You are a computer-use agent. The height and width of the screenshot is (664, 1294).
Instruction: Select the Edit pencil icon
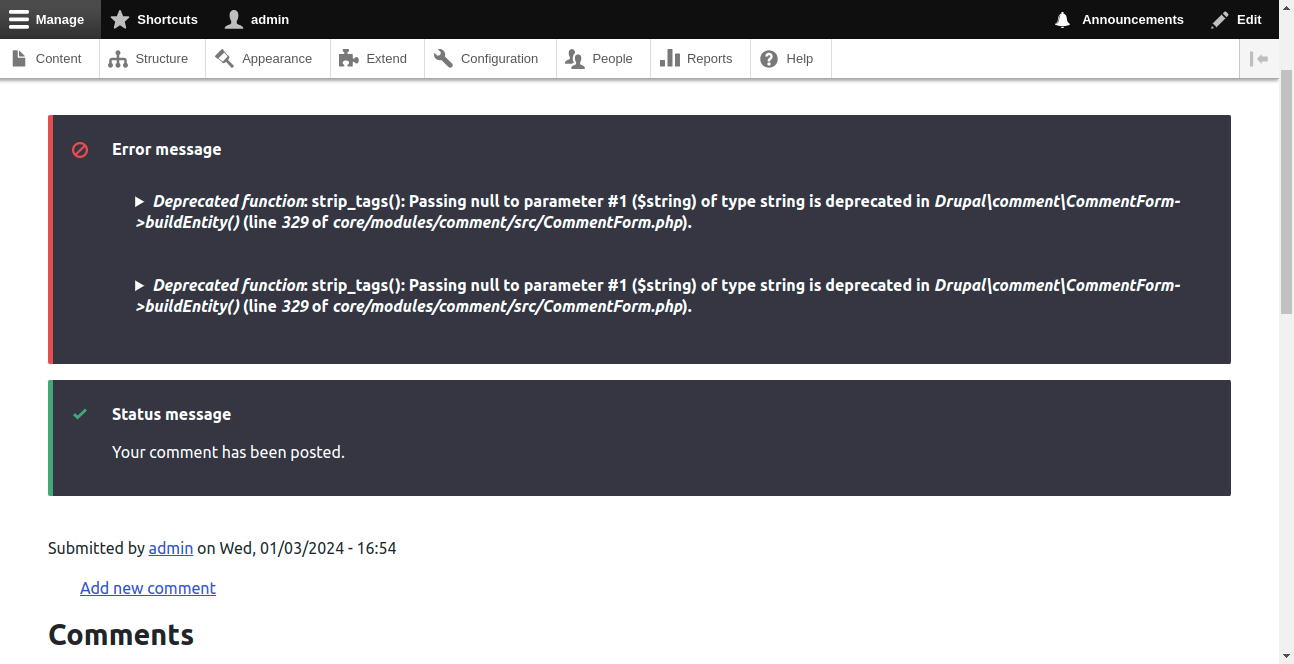pyautogui.click(x=1218, y=19)
